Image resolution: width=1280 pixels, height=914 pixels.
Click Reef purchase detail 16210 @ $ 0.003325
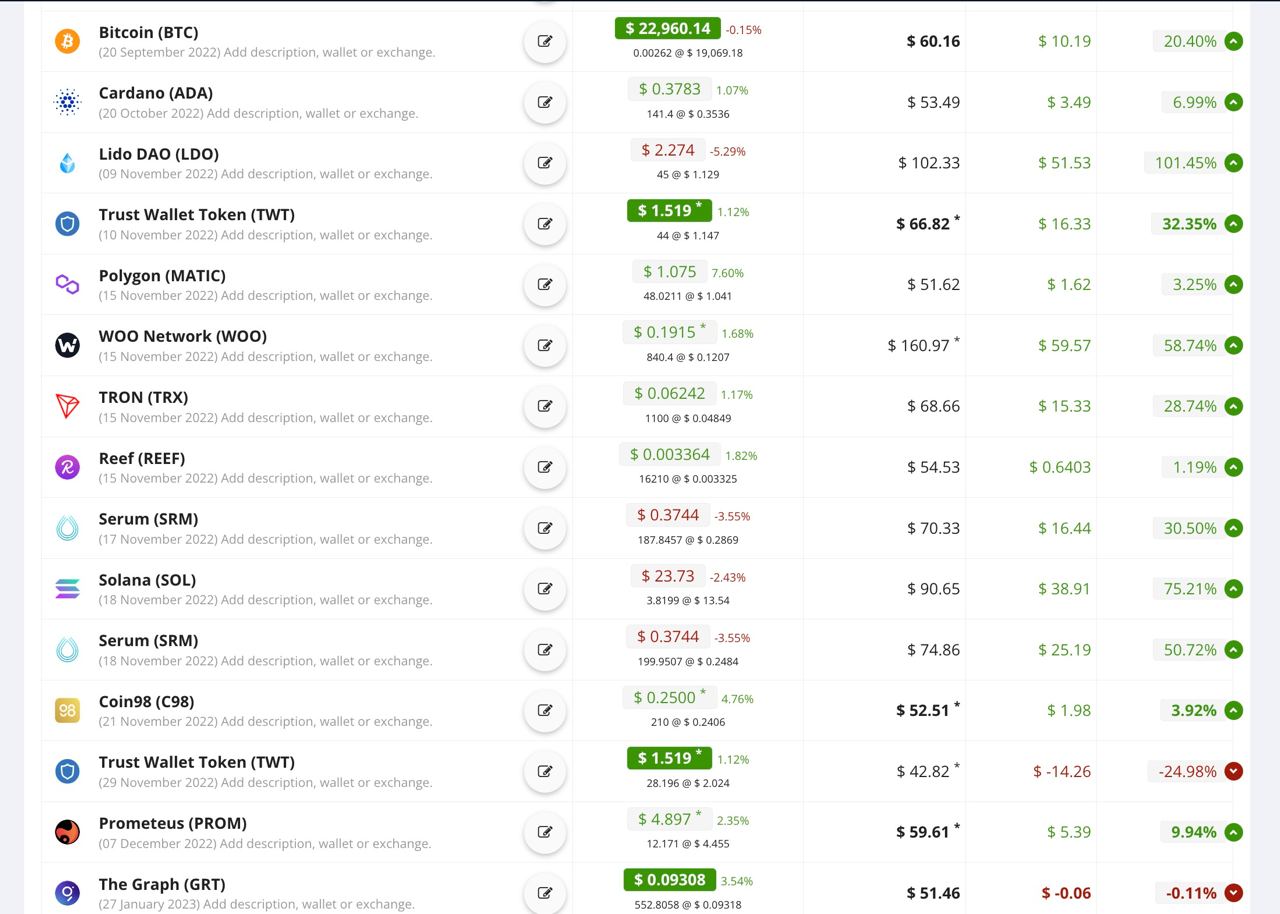click(x=688, y=479)
